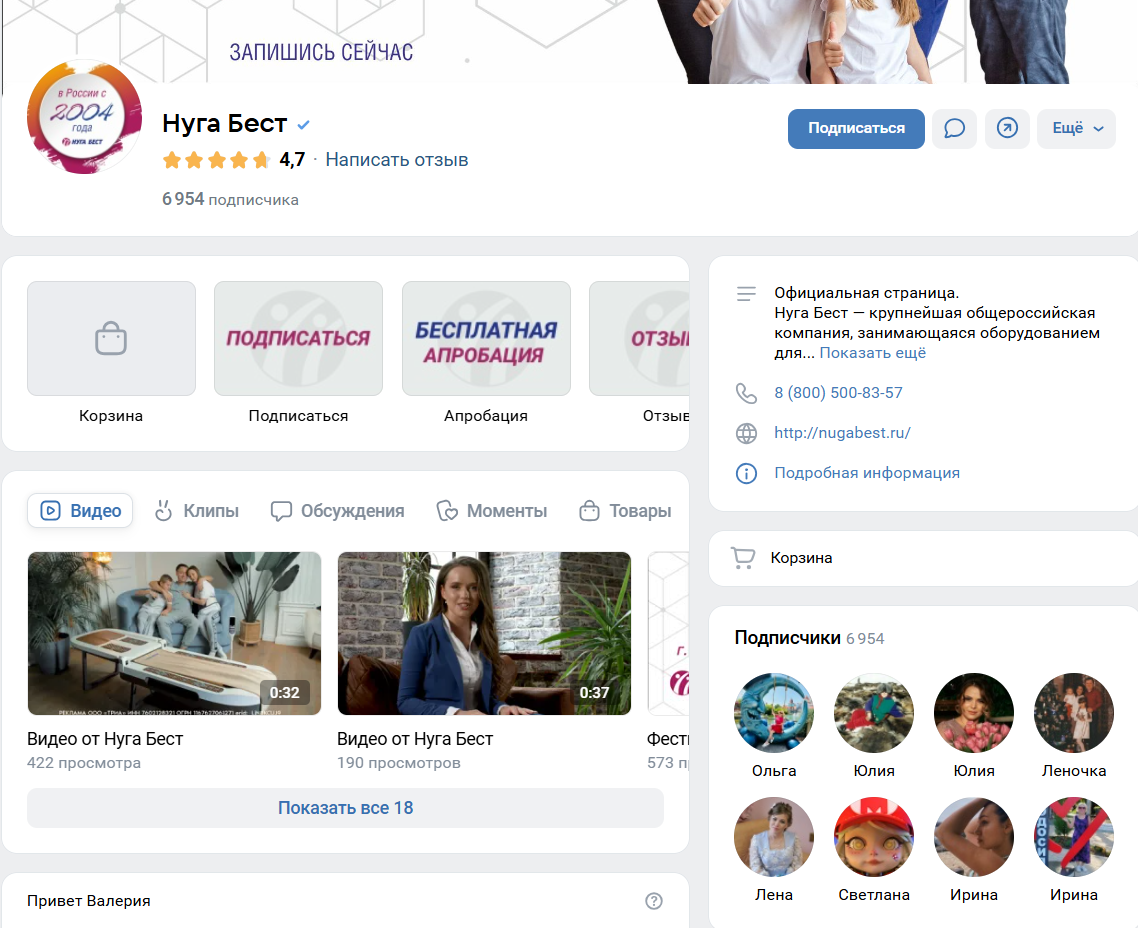Image resolution: width=1138 pixels, height=928 pixels.
Task: Click the Апробация tile caption
Action: [x=486, y=416]
